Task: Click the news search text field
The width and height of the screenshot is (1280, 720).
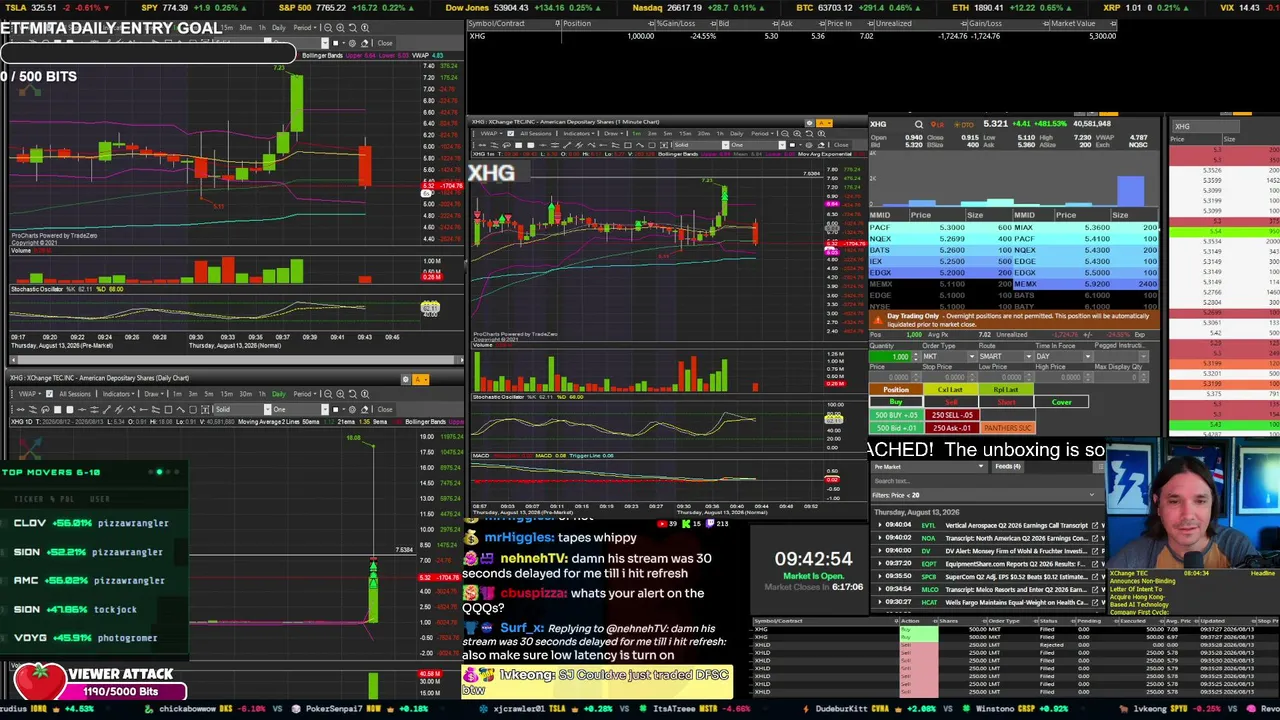Action: pyautogui.click(x=987, y=481)
